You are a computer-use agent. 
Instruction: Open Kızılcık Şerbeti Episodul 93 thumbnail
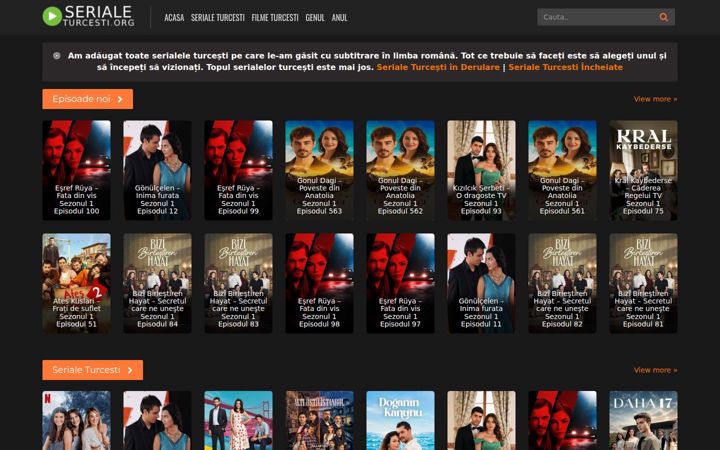coord(481,170)
